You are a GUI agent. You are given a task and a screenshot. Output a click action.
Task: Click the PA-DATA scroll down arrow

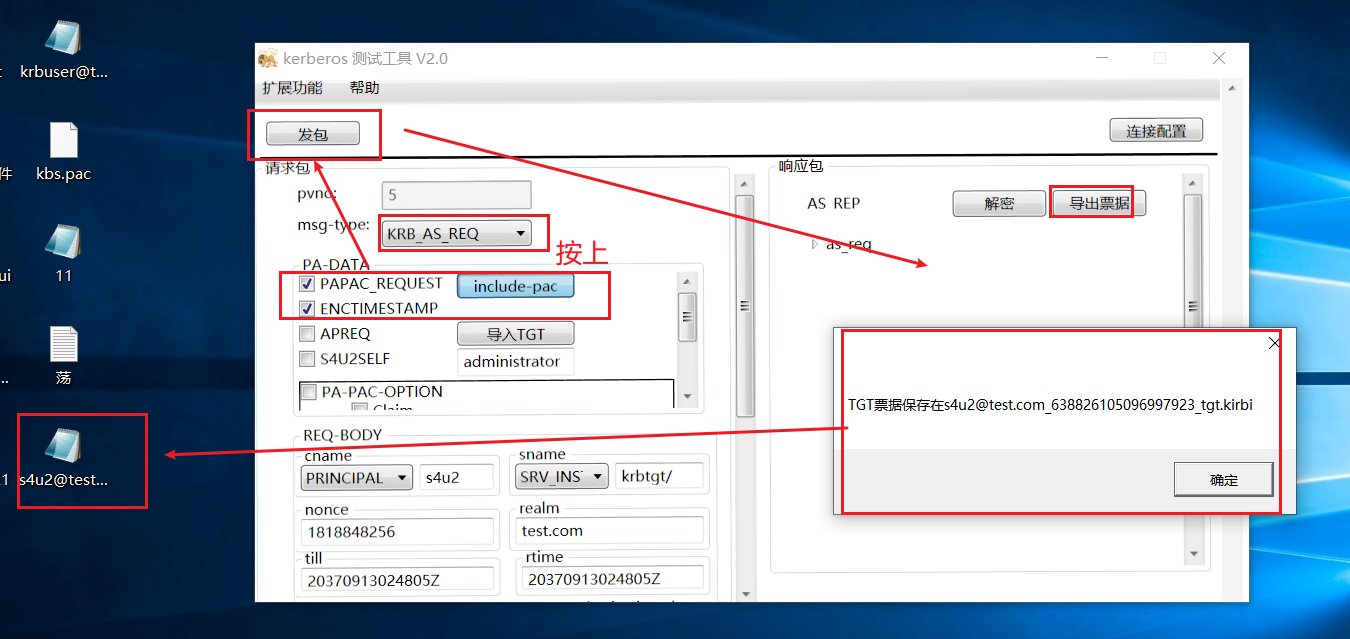tap(687, 397)
